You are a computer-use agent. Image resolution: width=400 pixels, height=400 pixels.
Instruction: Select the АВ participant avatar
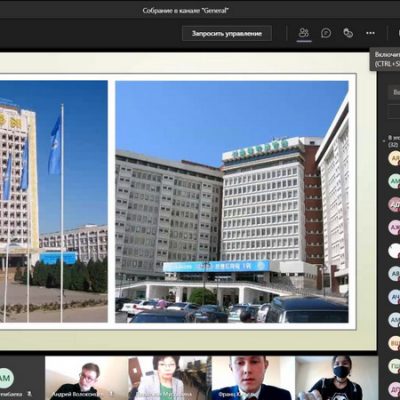coord(394,274)
